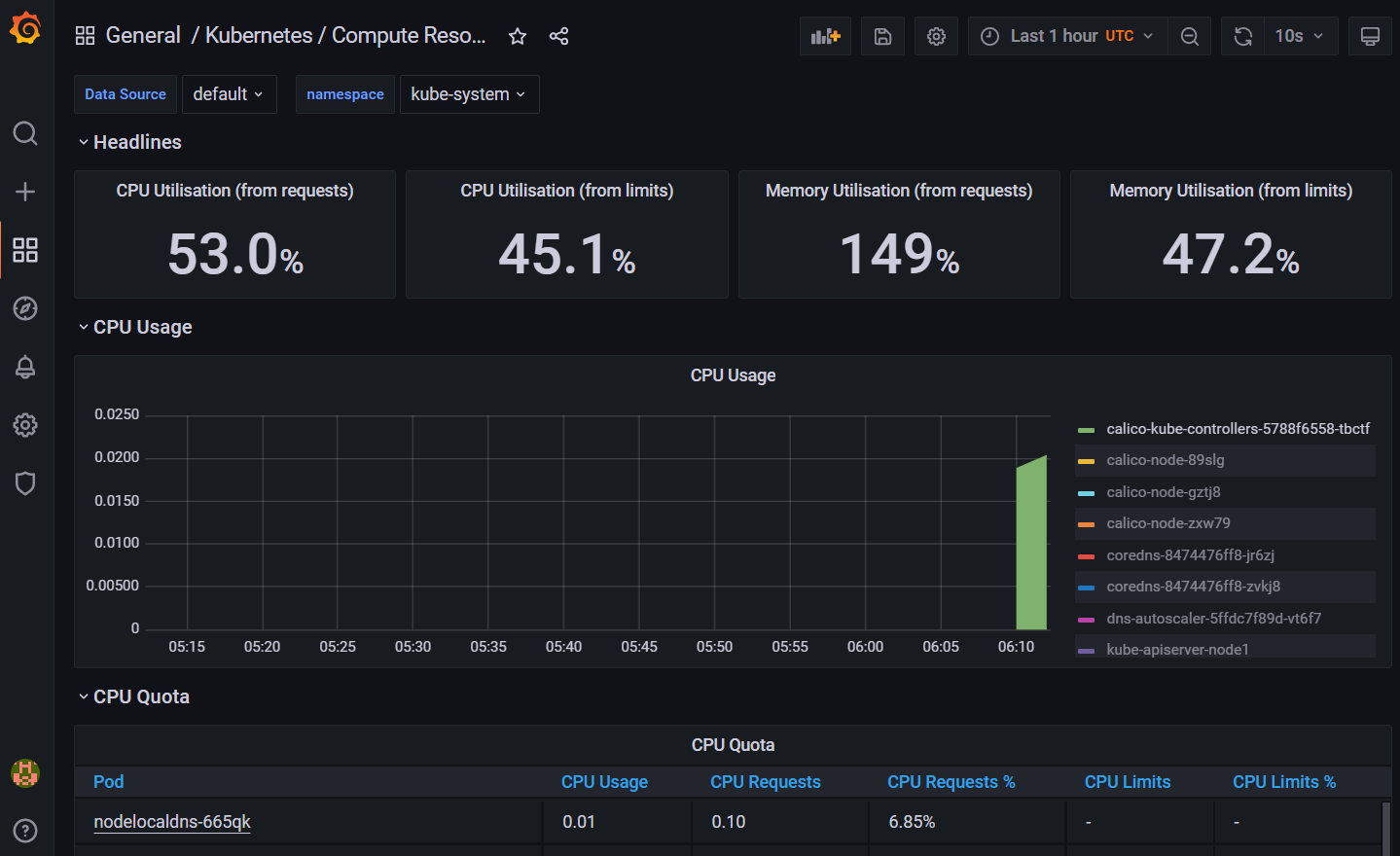
Task: Toggle dns-autoscaler-5ffdc7f89d-vt6f7 legend series
Action: [1213, 619]
